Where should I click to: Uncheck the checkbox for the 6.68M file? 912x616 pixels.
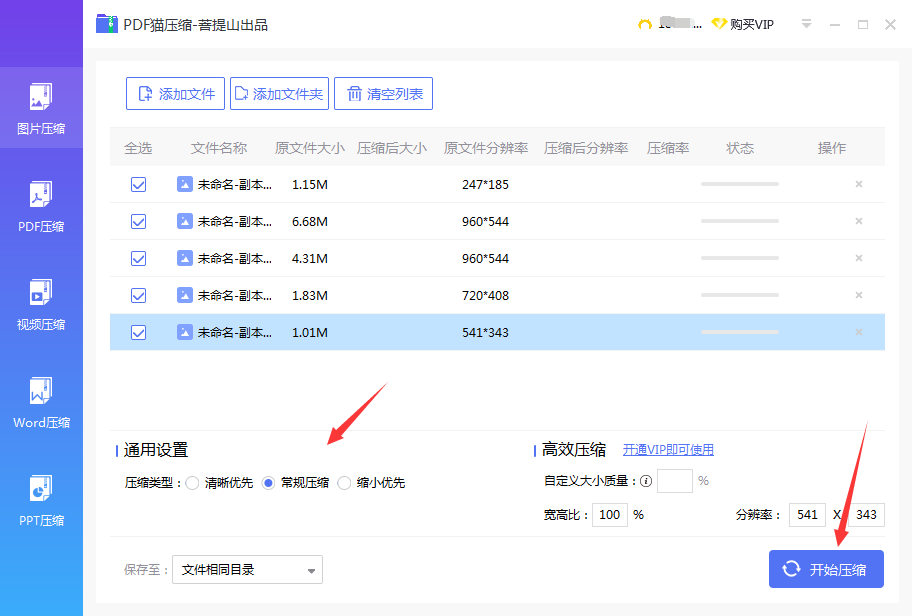[138, 222]
